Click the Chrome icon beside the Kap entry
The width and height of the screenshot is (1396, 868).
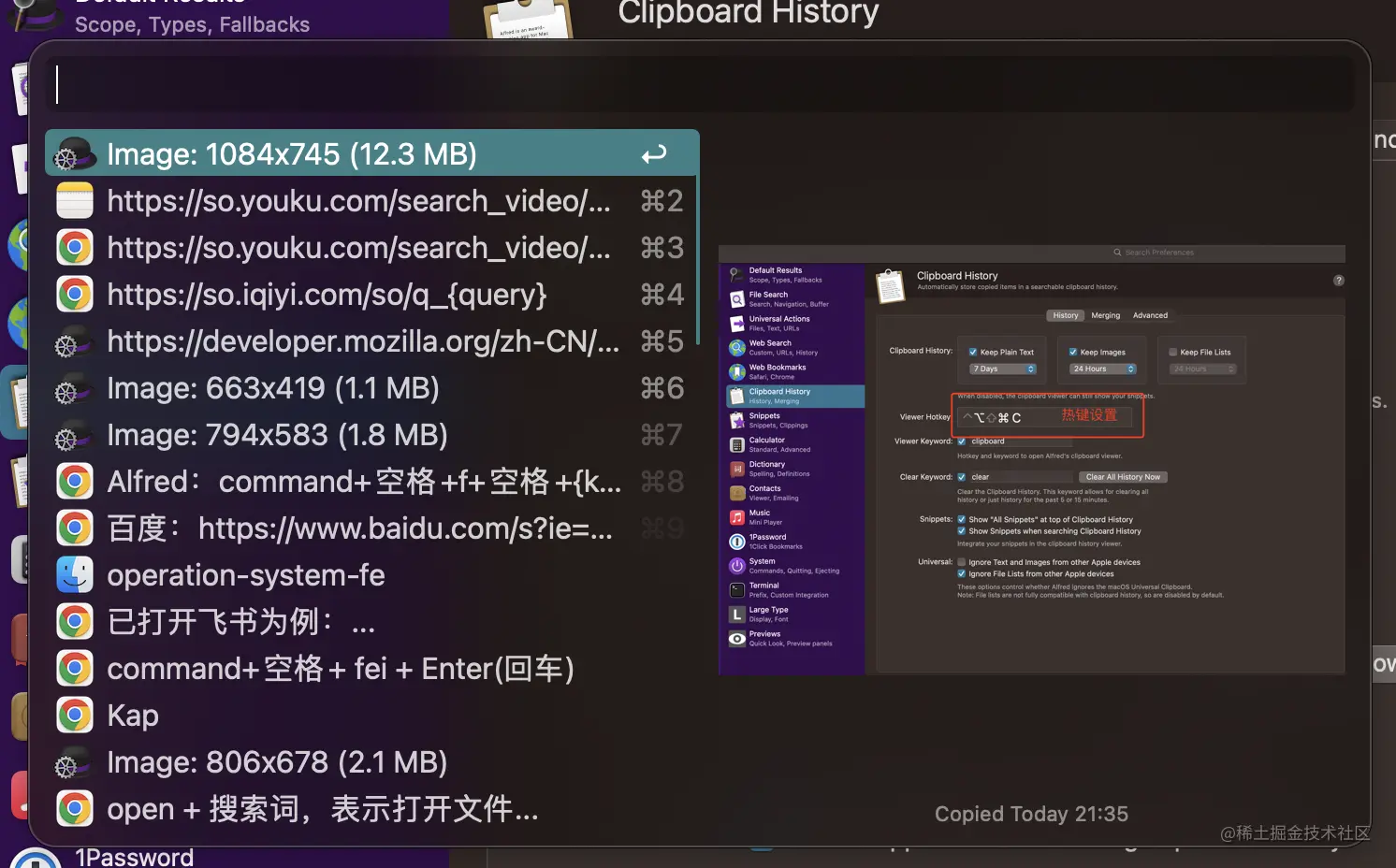coord(75,716)
